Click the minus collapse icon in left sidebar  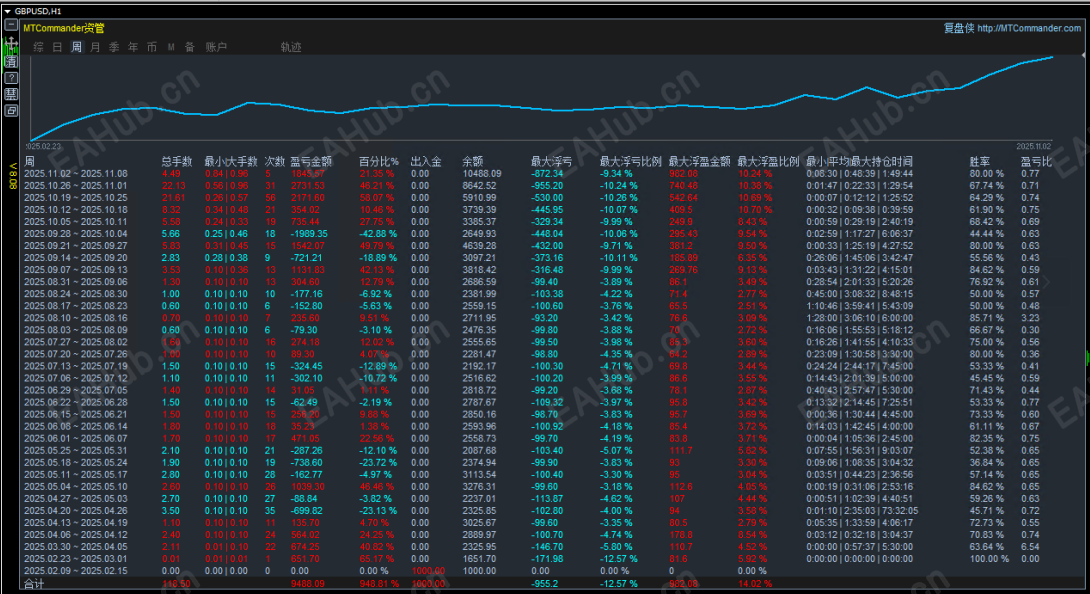tap(11, 25)
